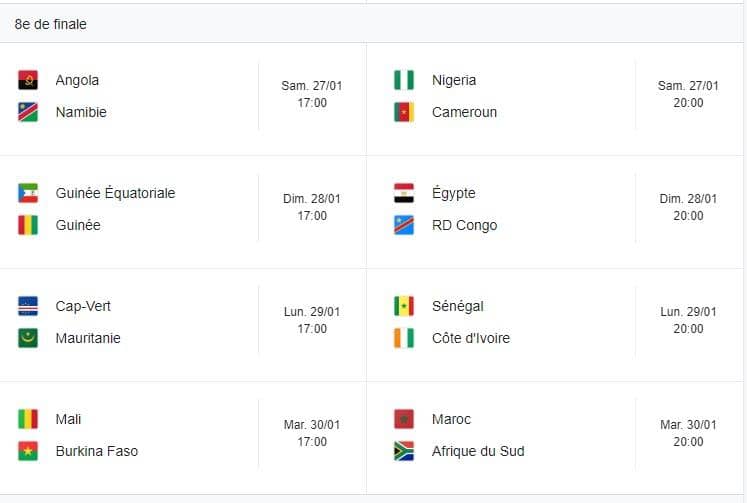Click the Nigeria flag icon

(x=404, y=80)
